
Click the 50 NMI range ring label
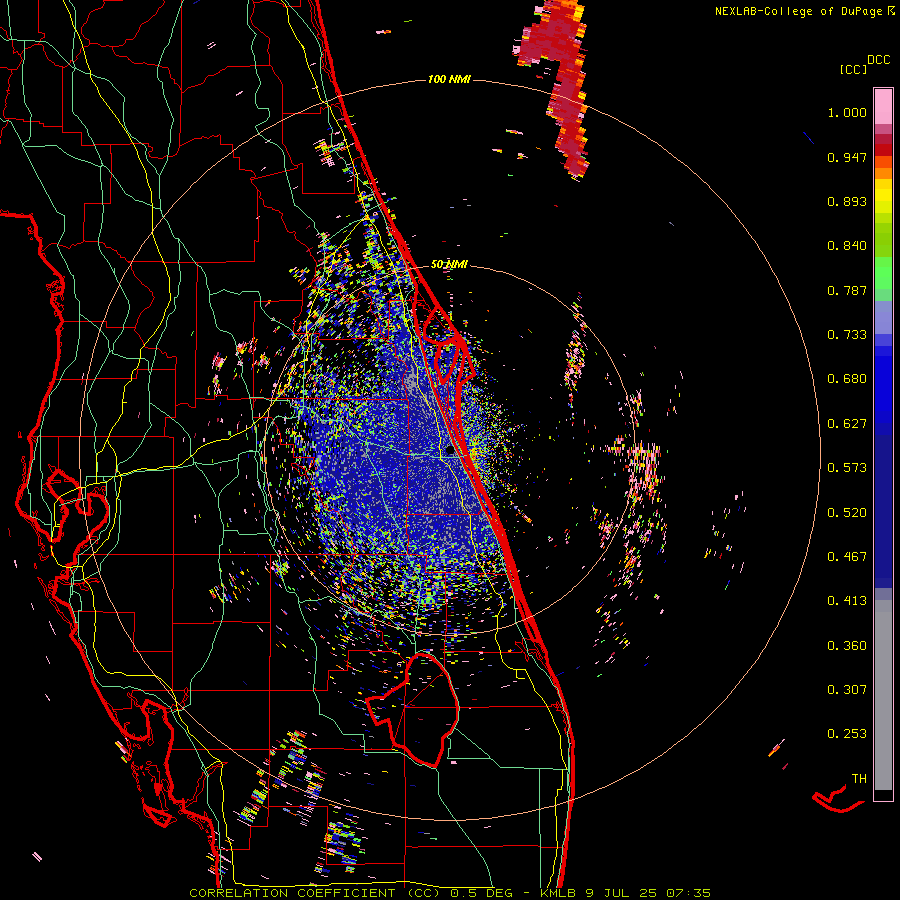449,265
